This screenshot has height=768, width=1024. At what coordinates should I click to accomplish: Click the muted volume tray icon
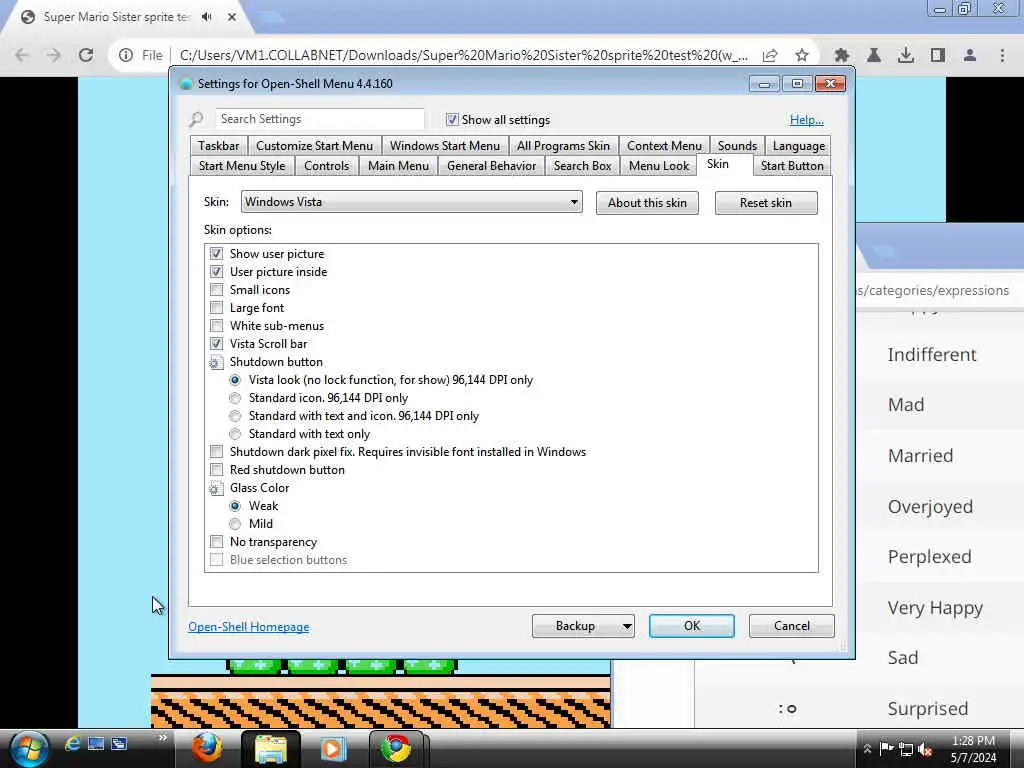(x=925, y=749)
